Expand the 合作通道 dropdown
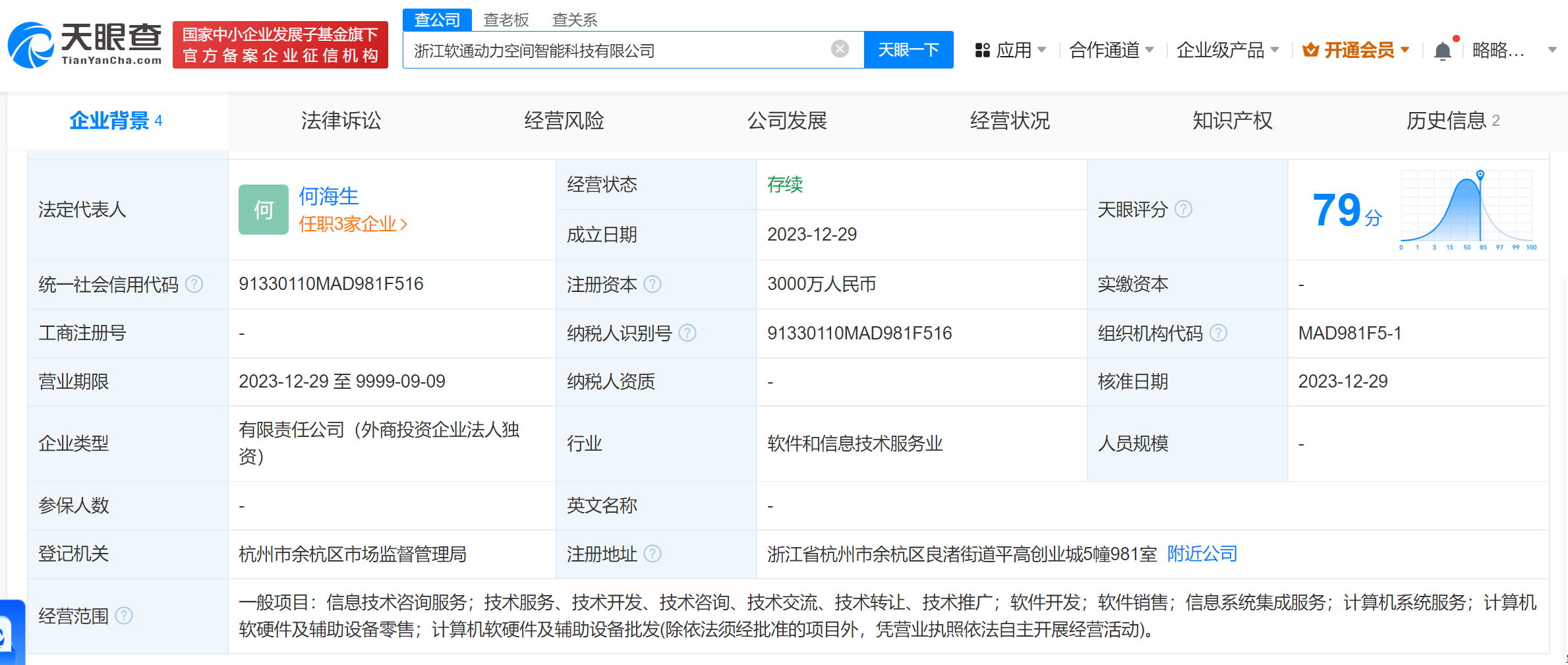 point(1111,50)
